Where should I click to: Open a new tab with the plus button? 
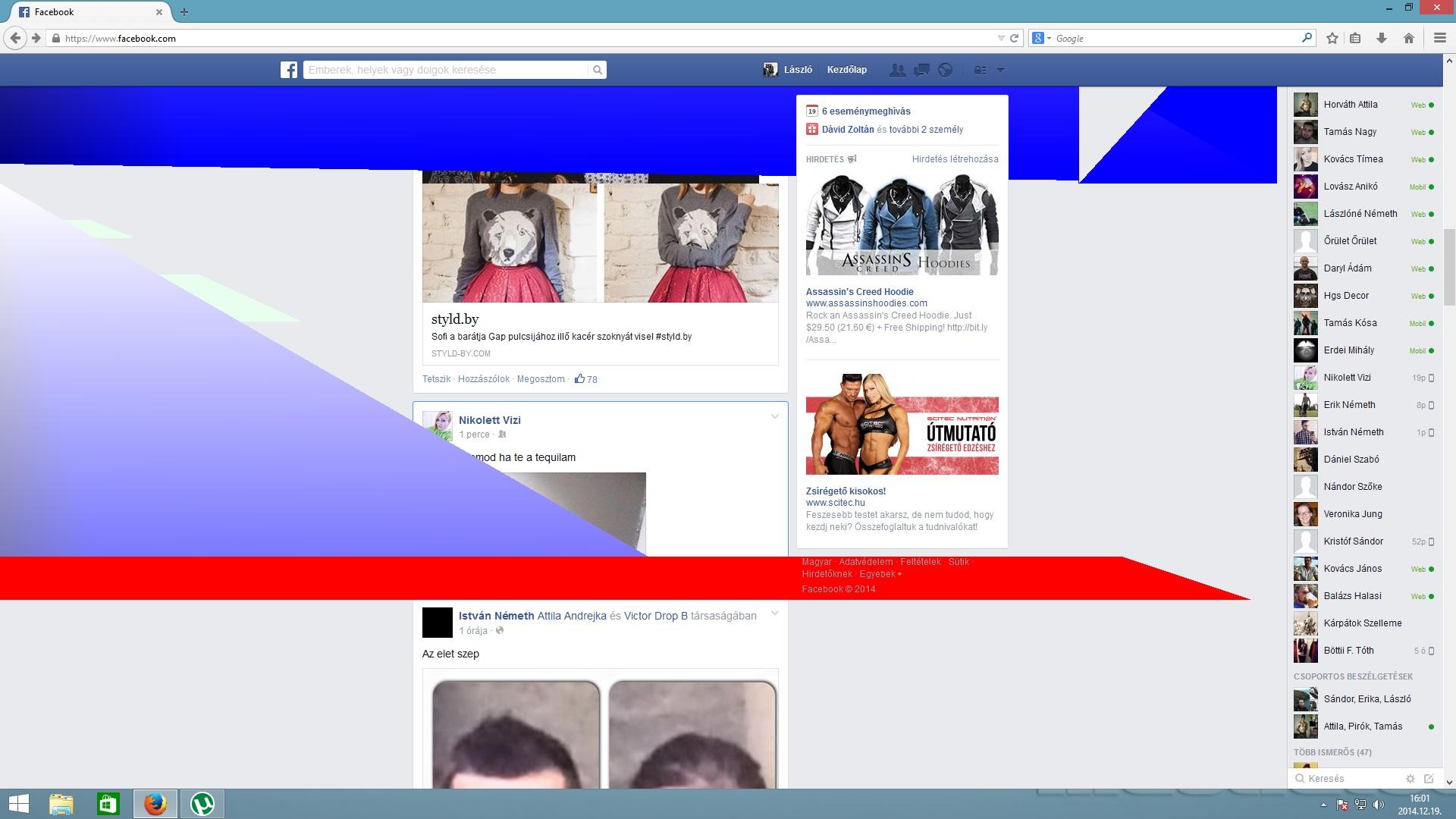coord(184,12)
